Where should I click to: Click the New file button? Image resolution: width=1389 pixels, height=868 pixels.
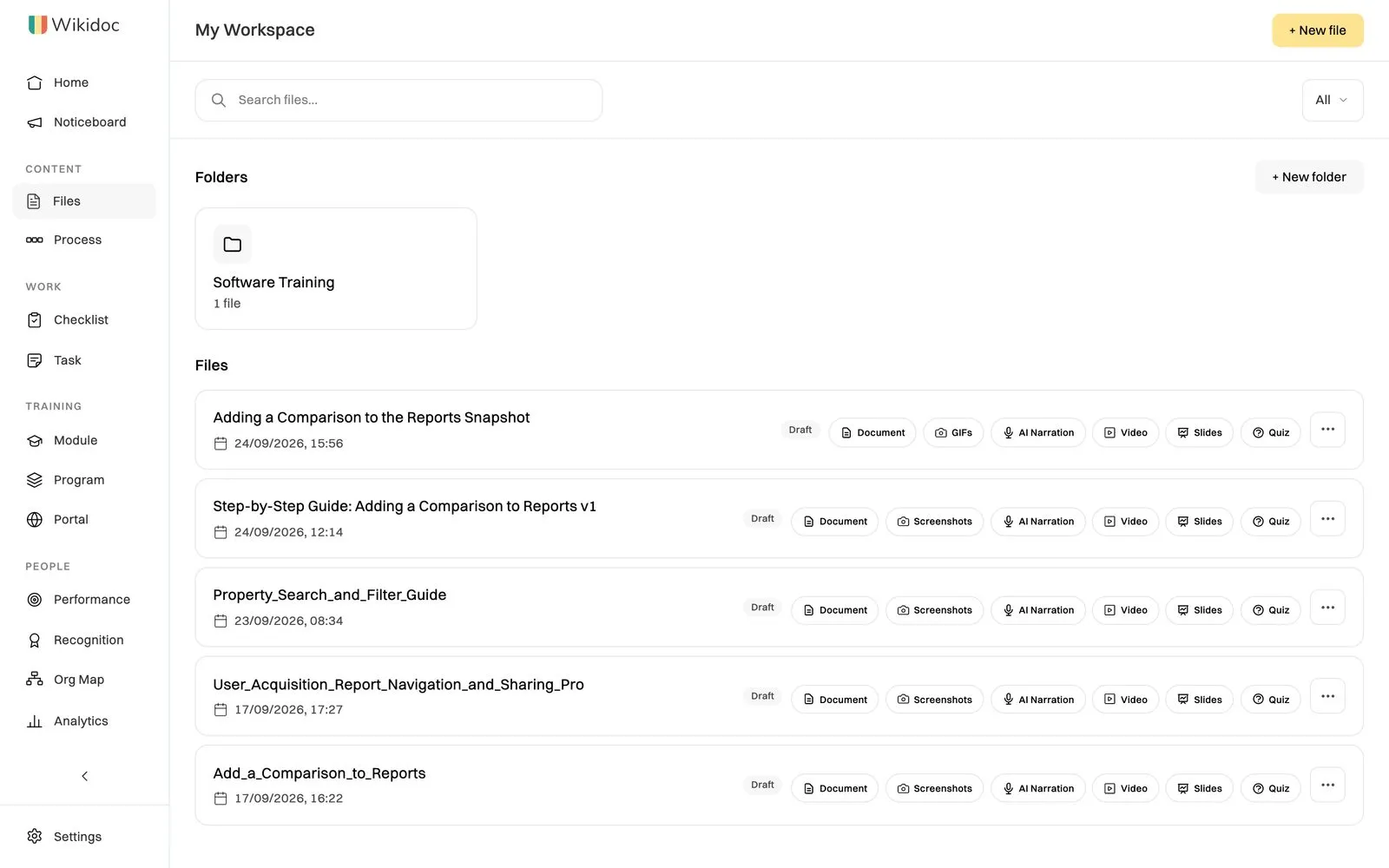[1318, 30]
